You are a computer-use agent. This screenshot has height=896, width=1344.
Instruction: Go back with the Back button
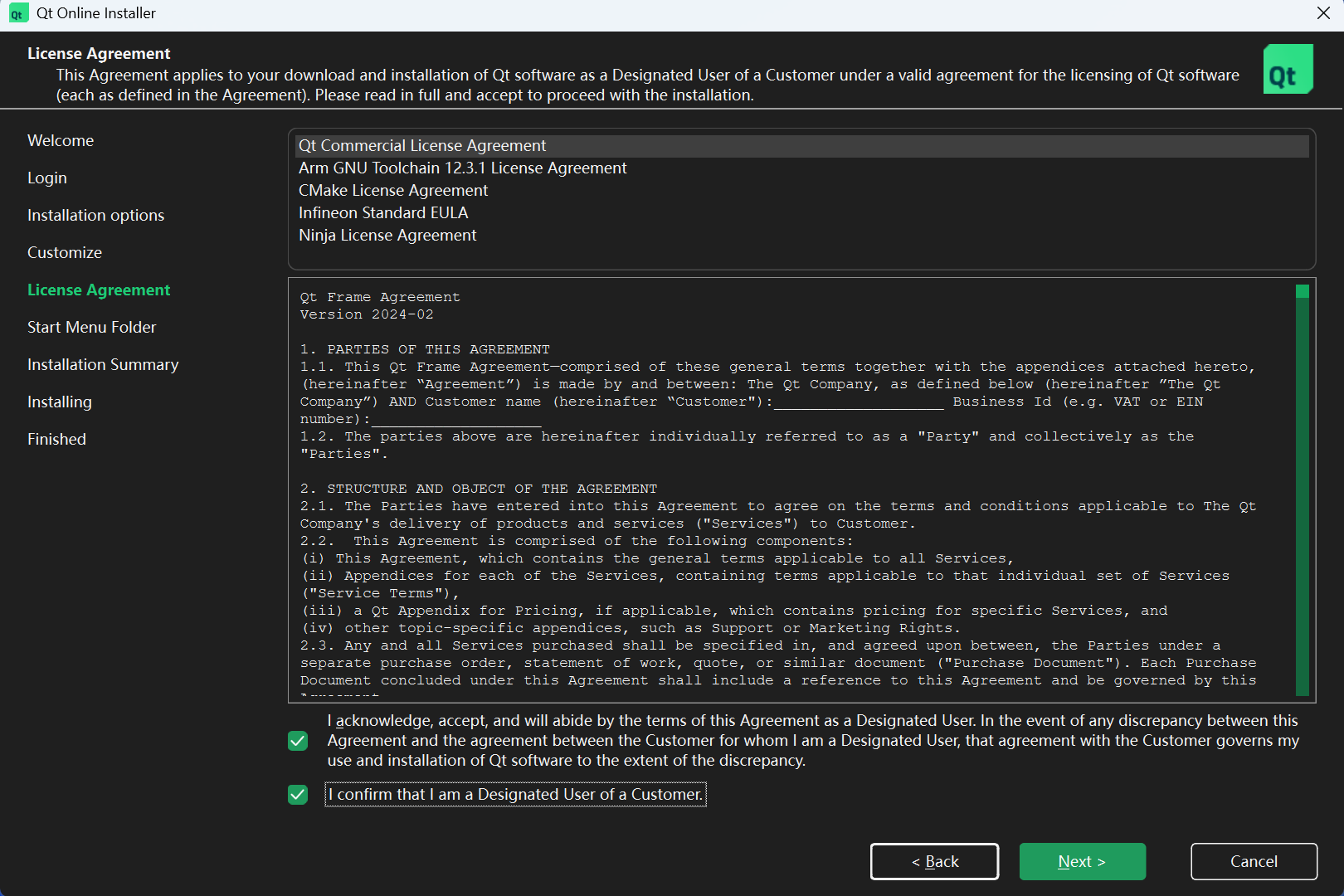coord(934,861)
